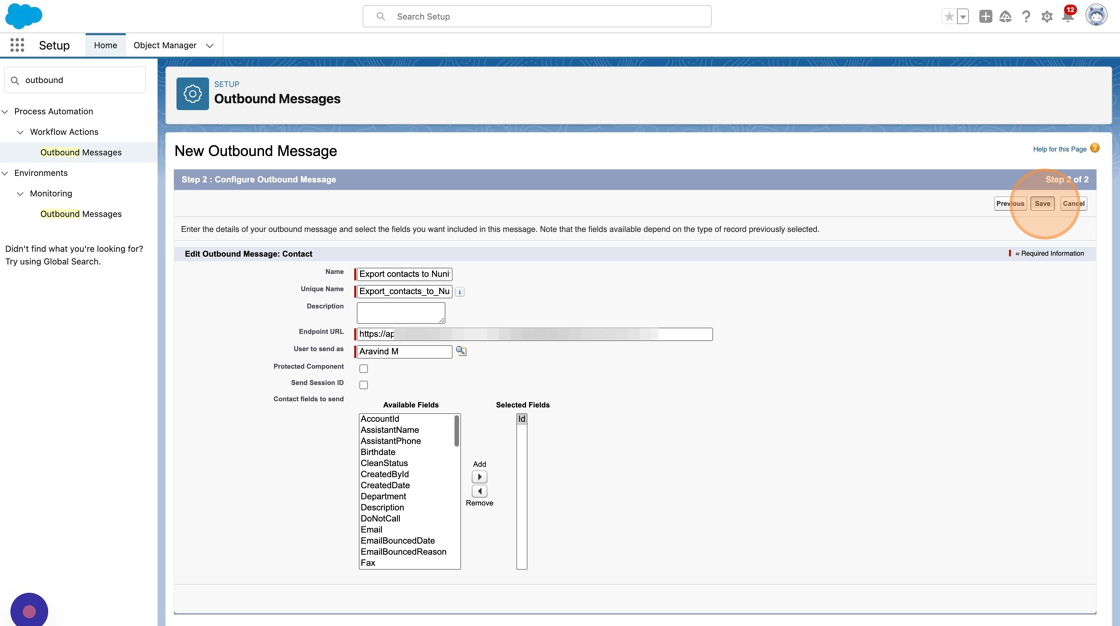Open the Trailhead guidance icon
This screenshot has width=1120, height=626.
[1005, 16]
